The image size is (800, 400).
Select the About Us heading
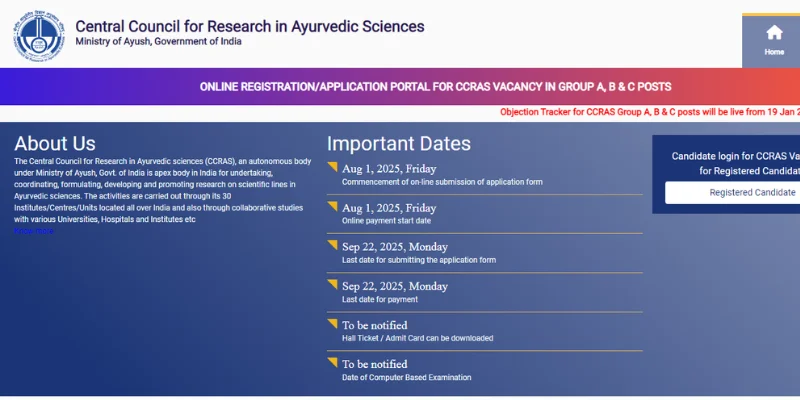(x=55, y=143)
